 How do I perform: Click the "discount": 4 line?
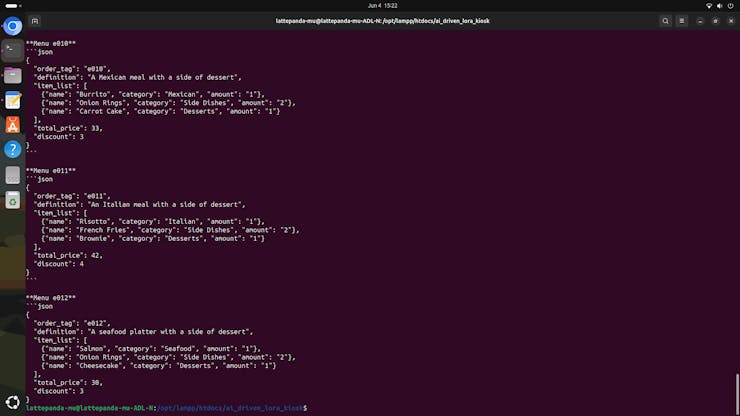tap(59, 264)
